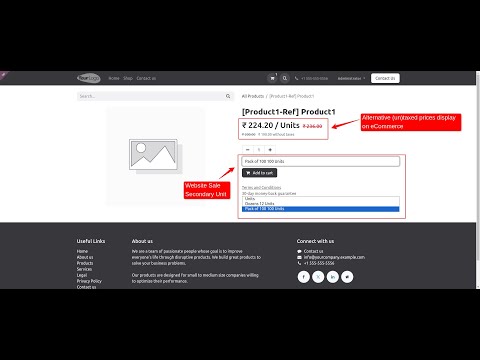Click the quantity number field
Image resolution: width=480 pixels, height=360 pixels.
259,150
